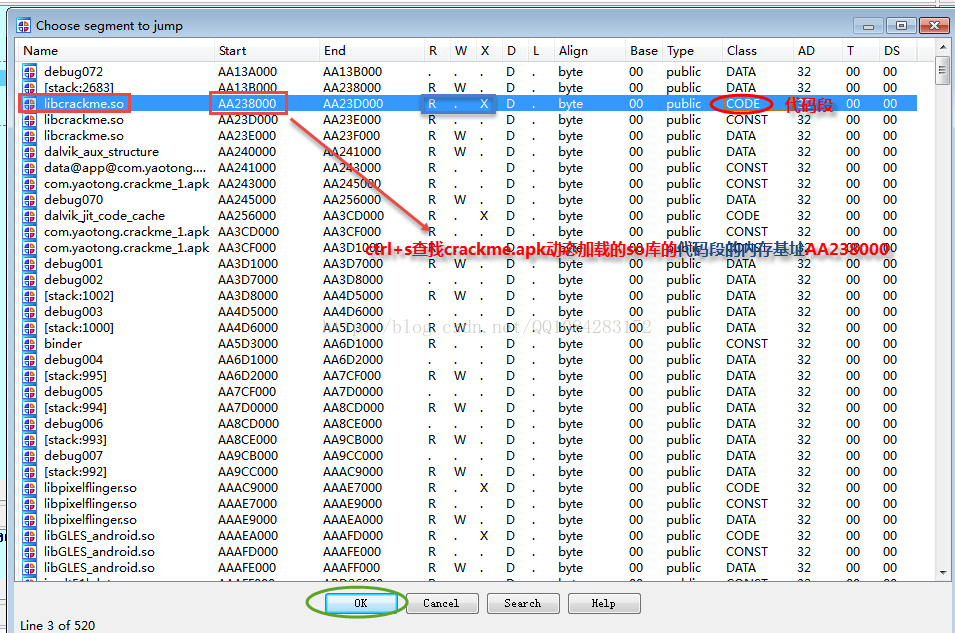Click the segment icon beside [stack:995]

point(29,376)
